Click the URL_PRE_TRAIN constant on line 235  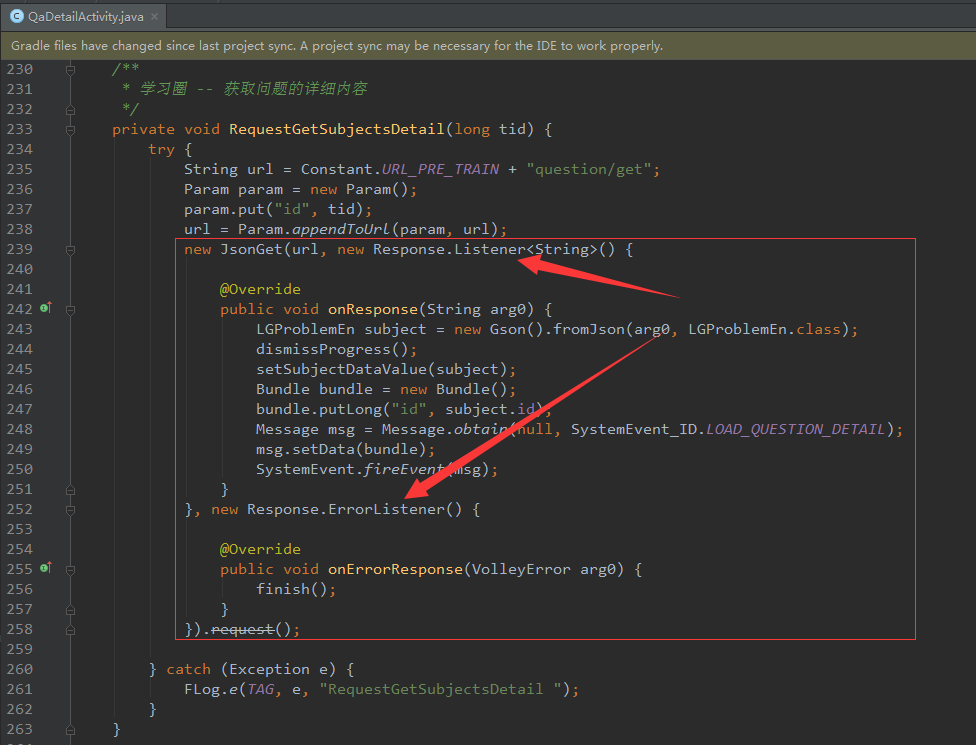[x=440, y=169]
